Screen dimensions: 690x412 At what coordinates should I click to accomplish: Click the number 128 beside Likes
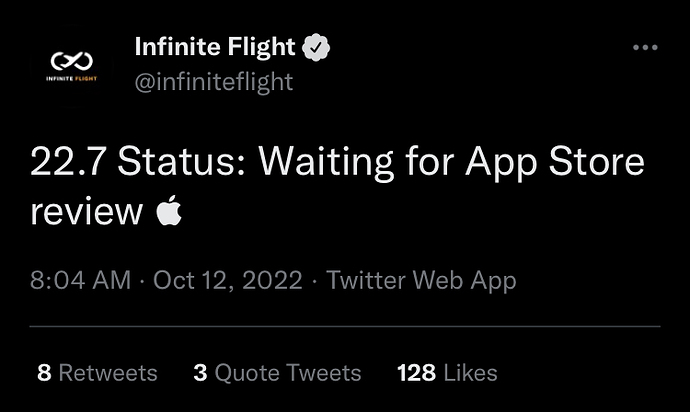(416, 373)
